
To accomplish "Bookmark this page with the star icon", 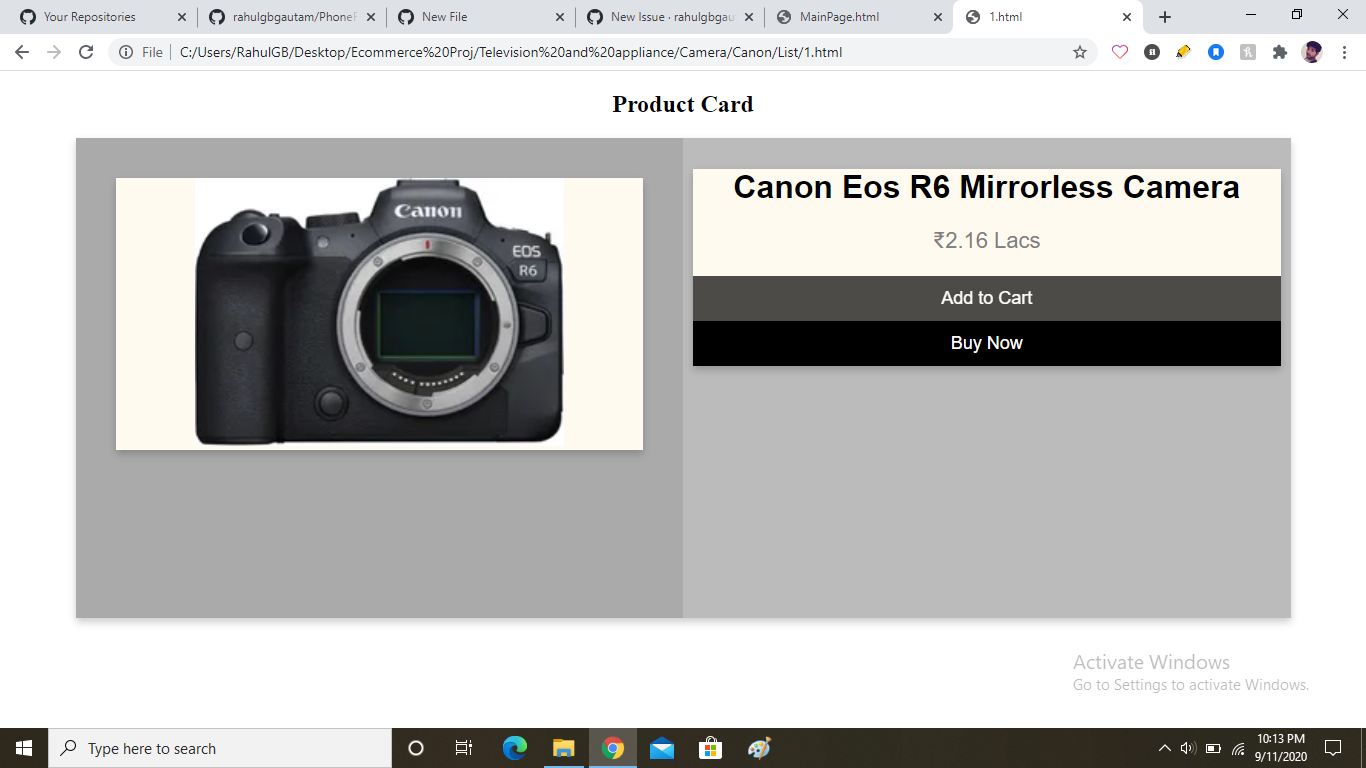I will 1080,52.
